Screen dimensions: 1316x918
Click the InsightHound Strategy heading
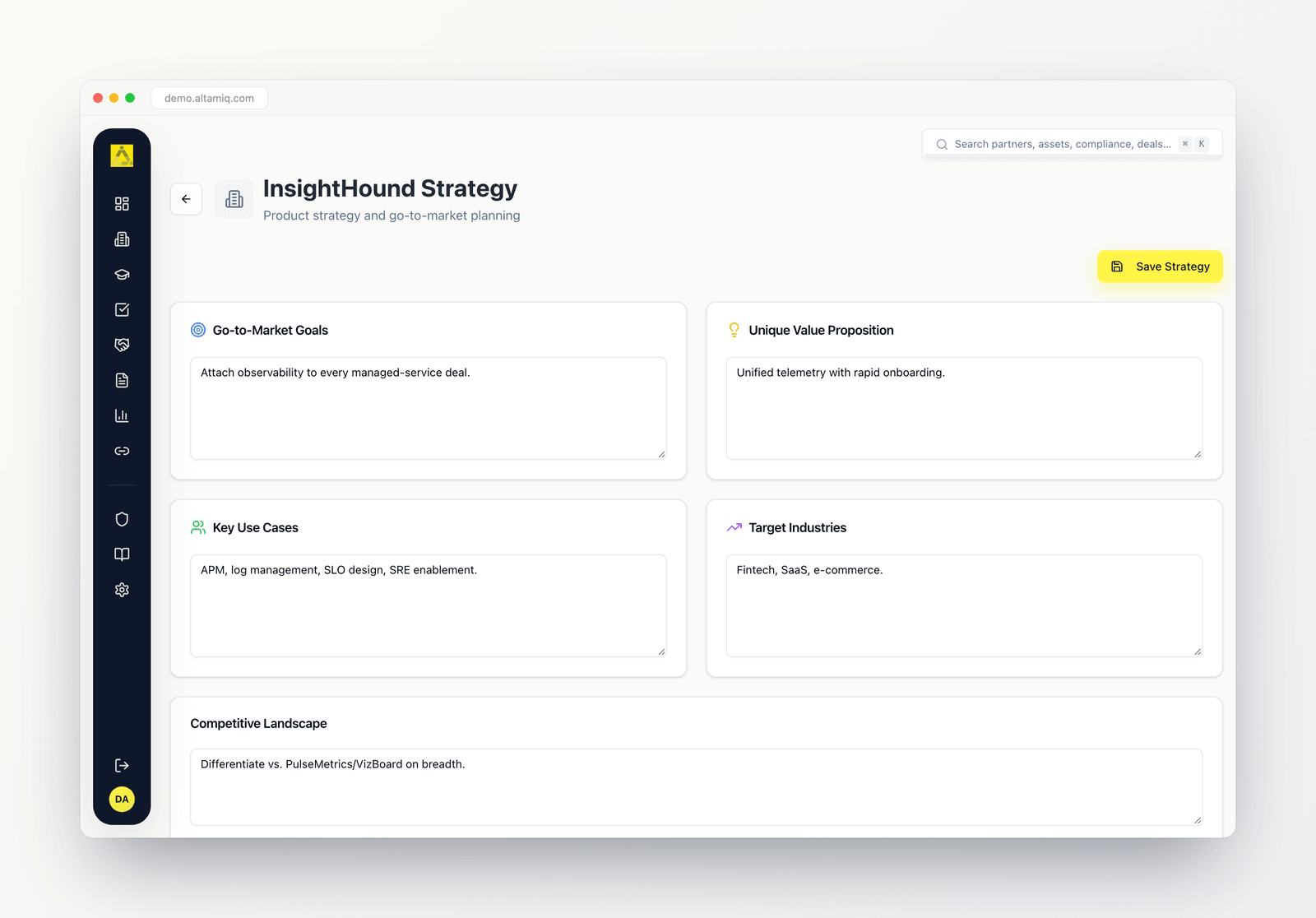coord(390,188)
